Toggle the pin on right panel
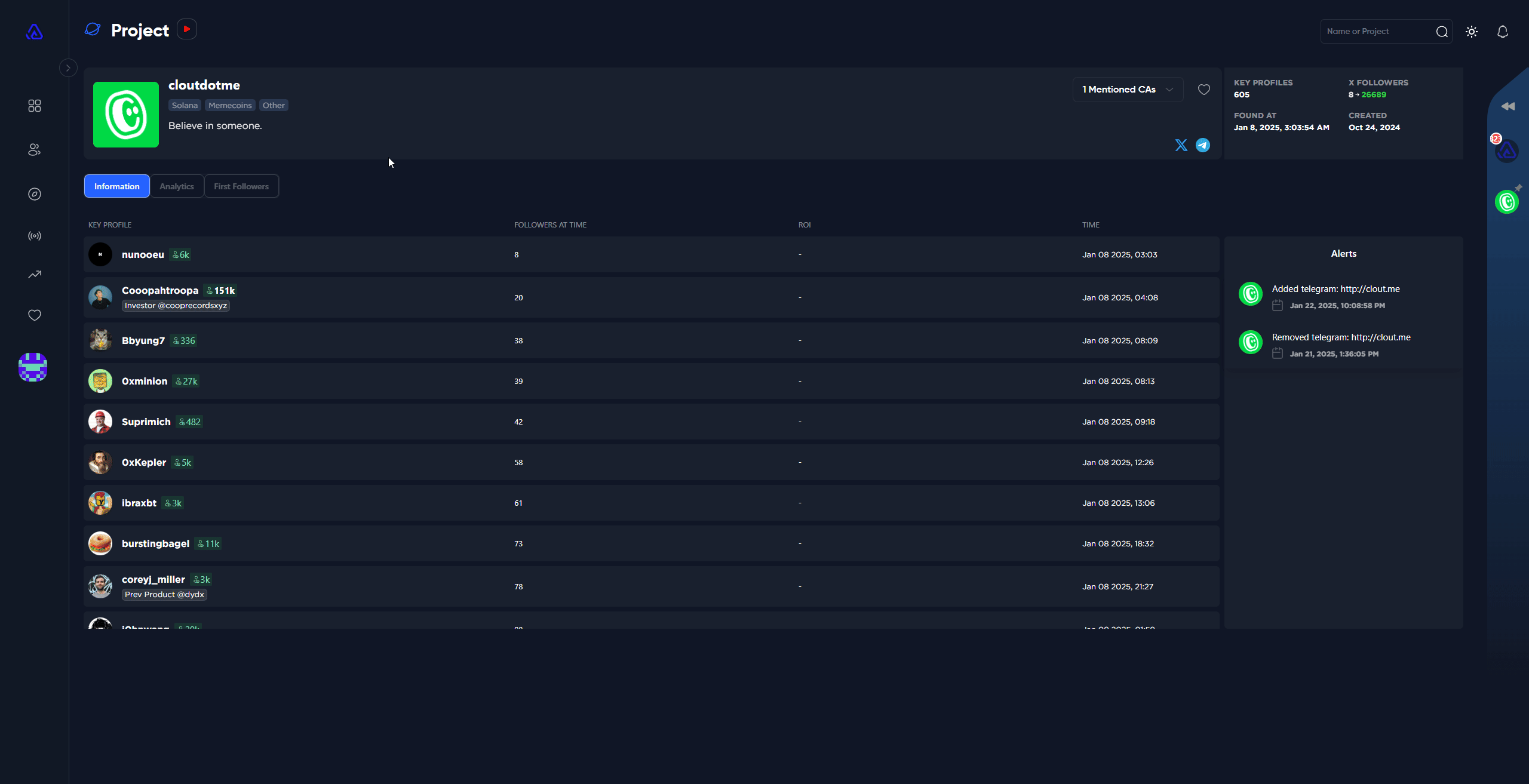This screenshot has width=1529, height=784. 1518,188
